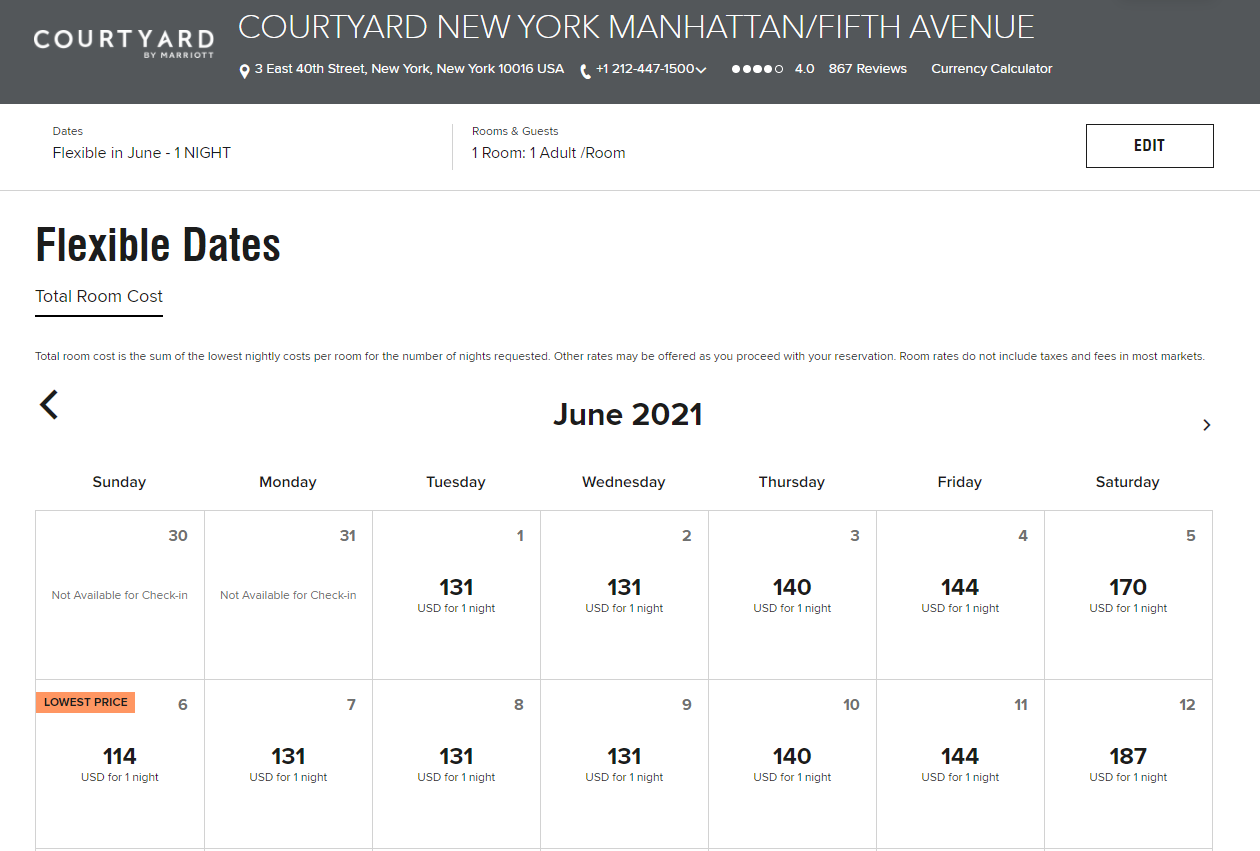Image resolution: width=1260 pixels, height=851 pixels.
Task: Select June 9 priced at 131 USD
Action: pyautogui.click(x=625, y=765)
